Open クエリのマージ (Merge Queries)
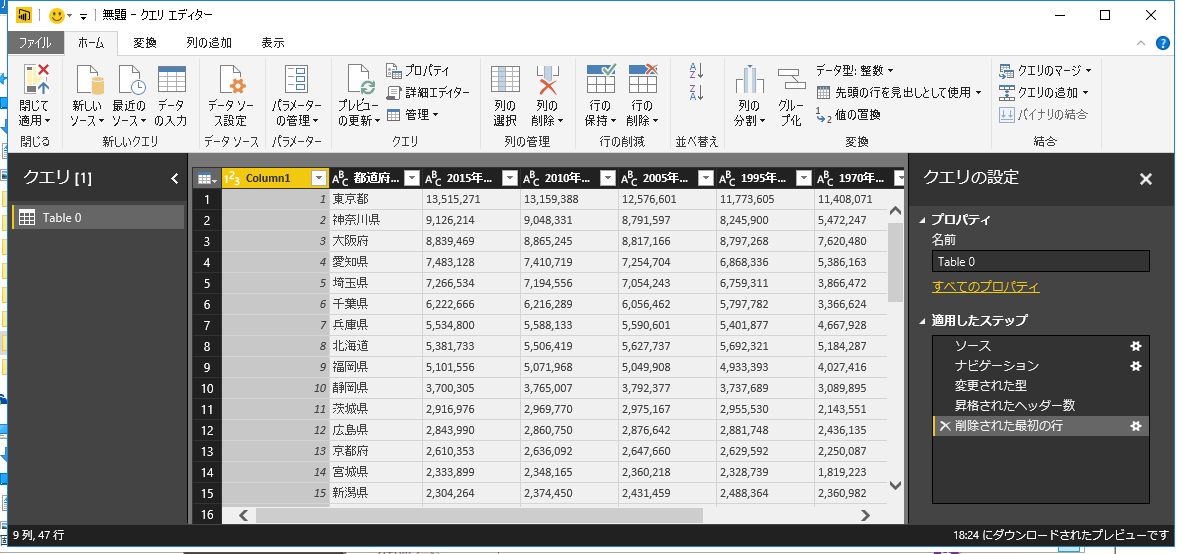1182x554 pixels. 1045,70
